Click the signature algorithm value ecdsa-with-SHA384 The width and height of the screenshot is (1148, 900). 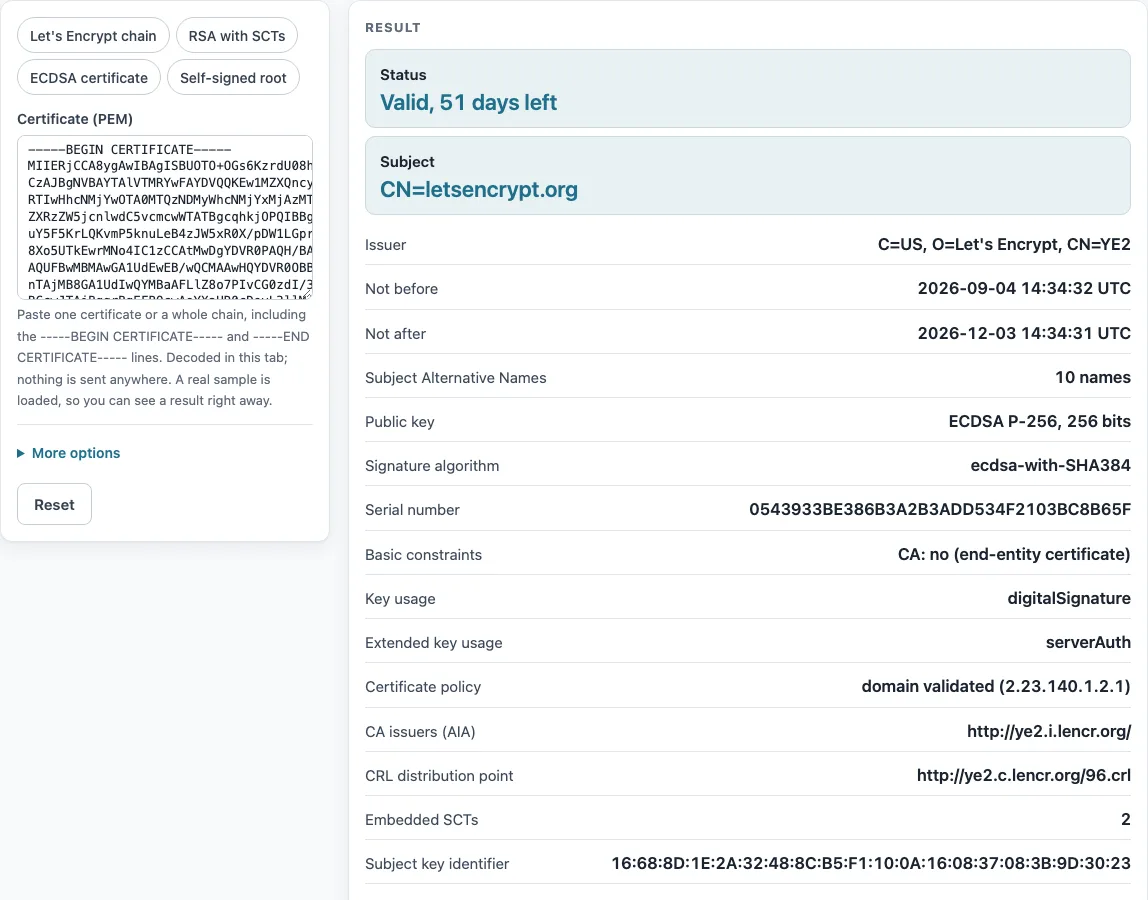point(1050,465)
